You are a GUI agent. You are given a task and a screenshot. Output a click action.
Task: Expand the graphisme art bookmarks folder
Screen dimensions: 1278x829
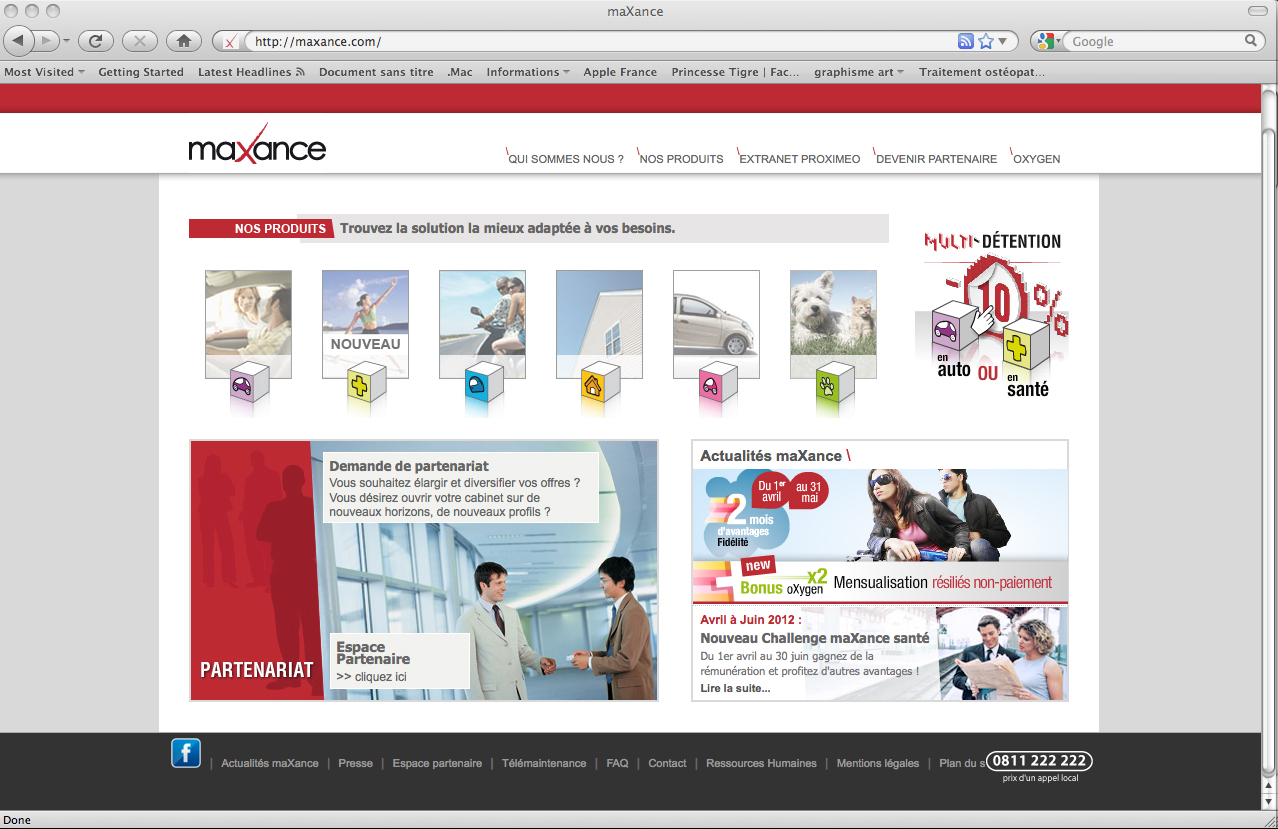coord(859,72)
